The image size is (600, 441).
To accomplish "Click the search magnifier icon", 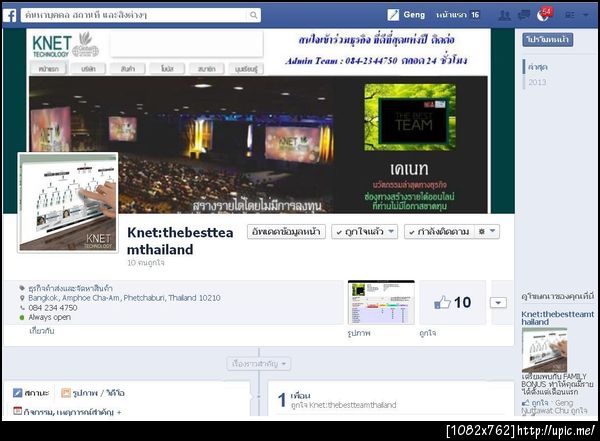I will [253, 15].
